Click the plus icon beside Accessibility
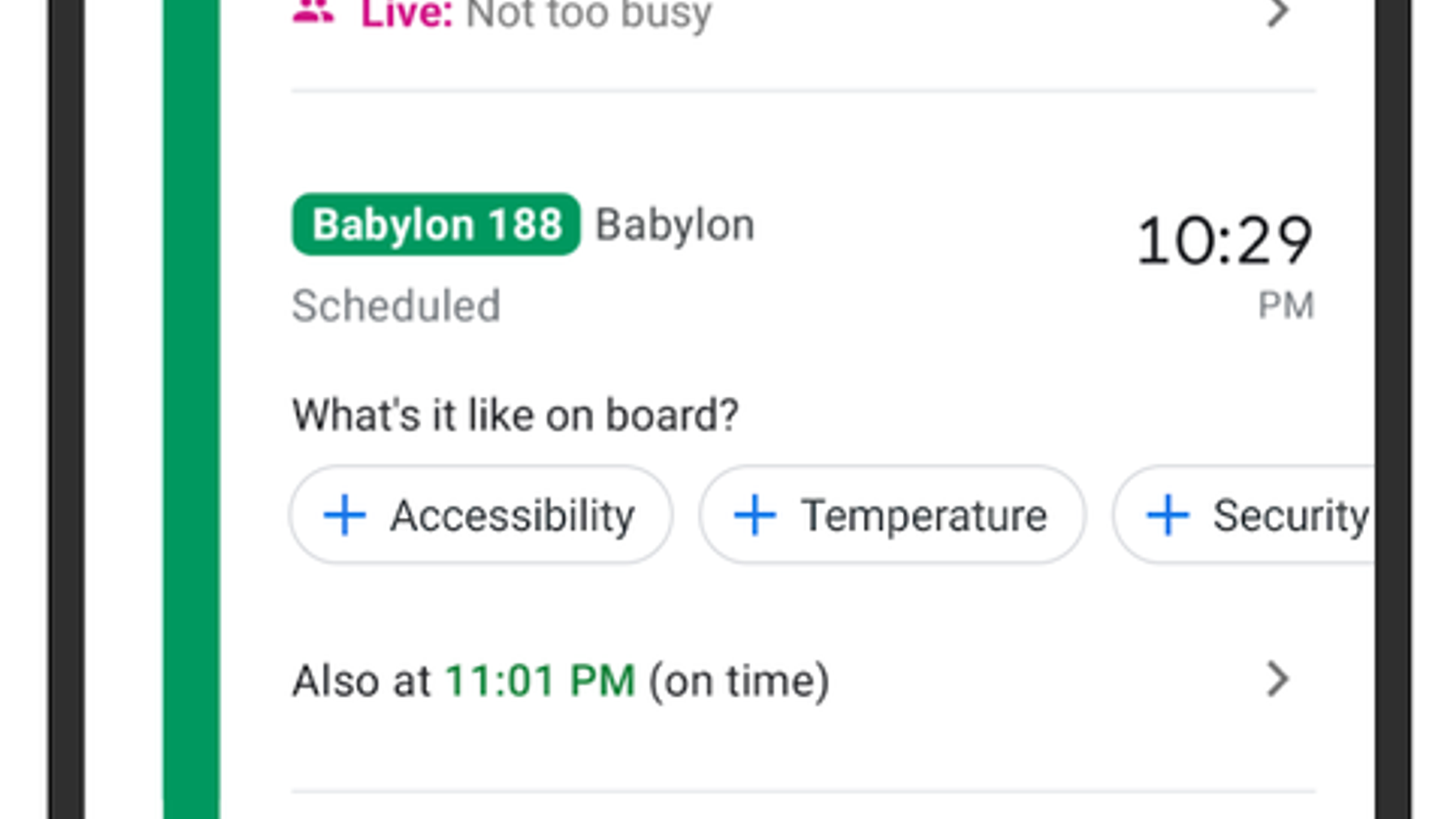Image resolution: width=1456 pixels, height=819 pixels. click(x=345, y=515)
